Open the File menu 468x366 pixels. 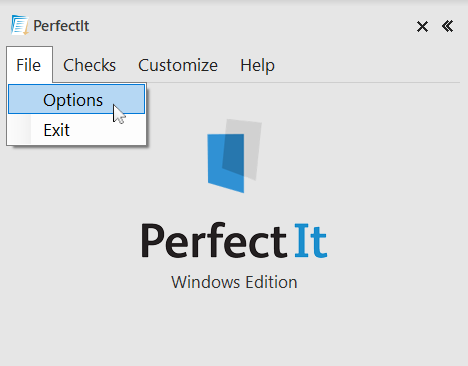point(29,65)
